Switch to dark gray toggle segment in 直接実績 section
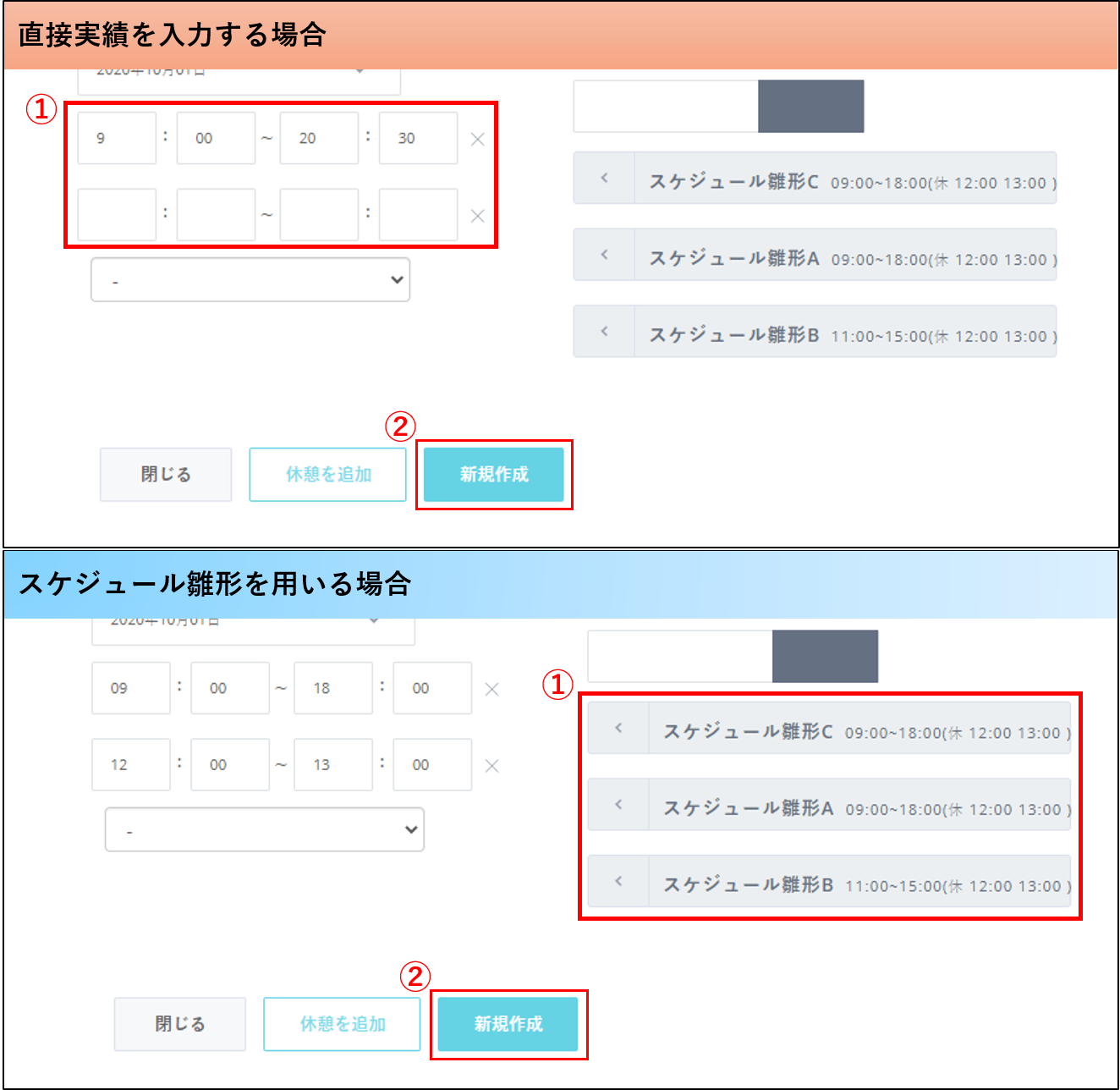 [x=810, y=107]
